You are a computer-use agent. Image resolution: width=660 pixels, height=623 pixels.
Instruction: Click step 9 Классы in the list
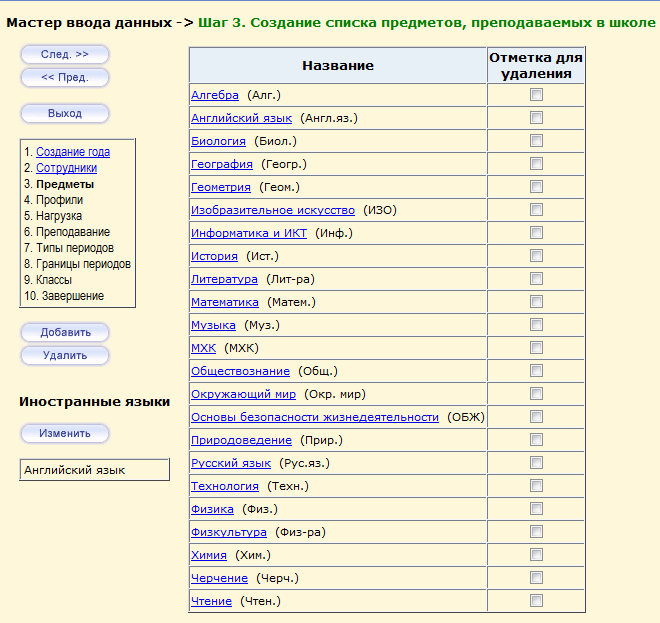[x=54, y=280]
